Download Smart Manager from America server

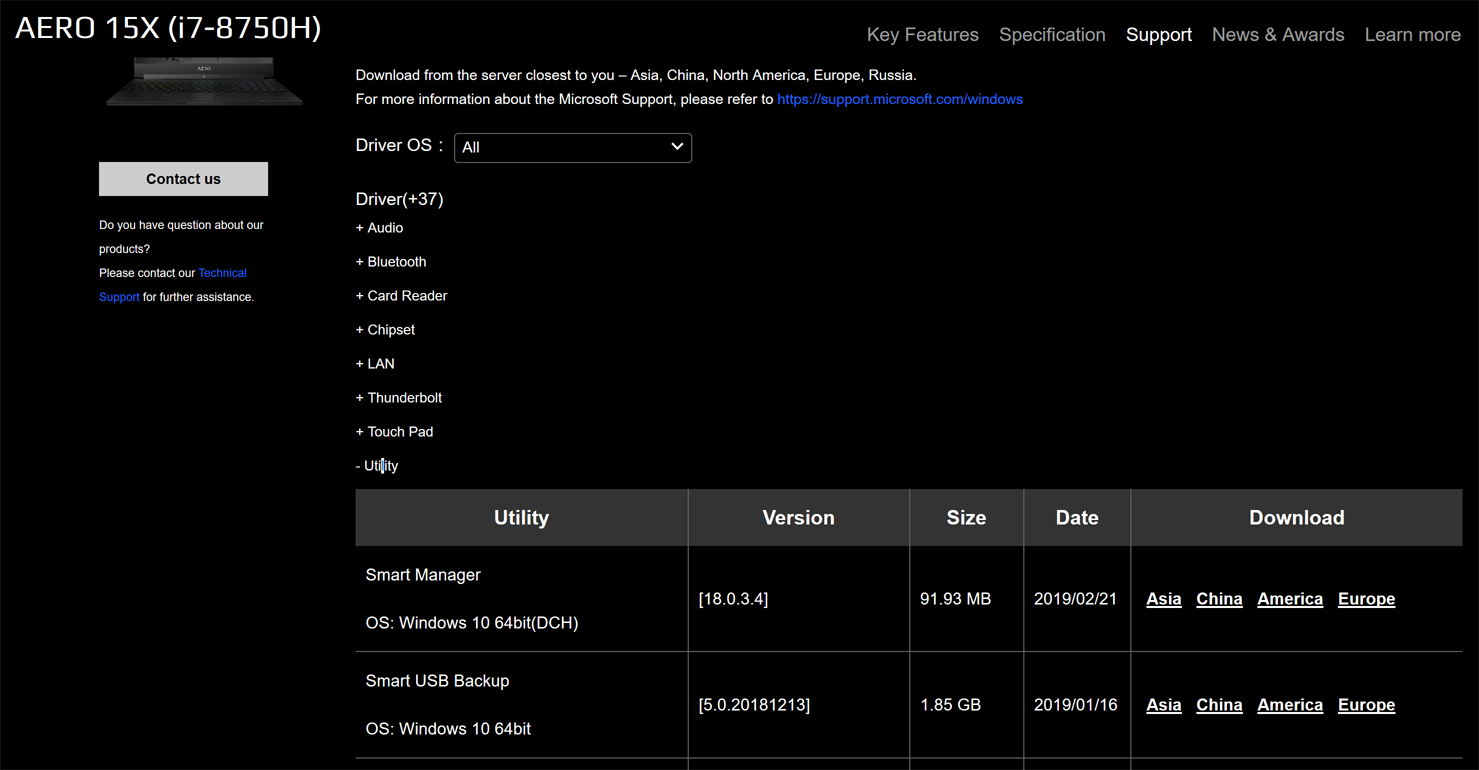tap(1290, 599)
